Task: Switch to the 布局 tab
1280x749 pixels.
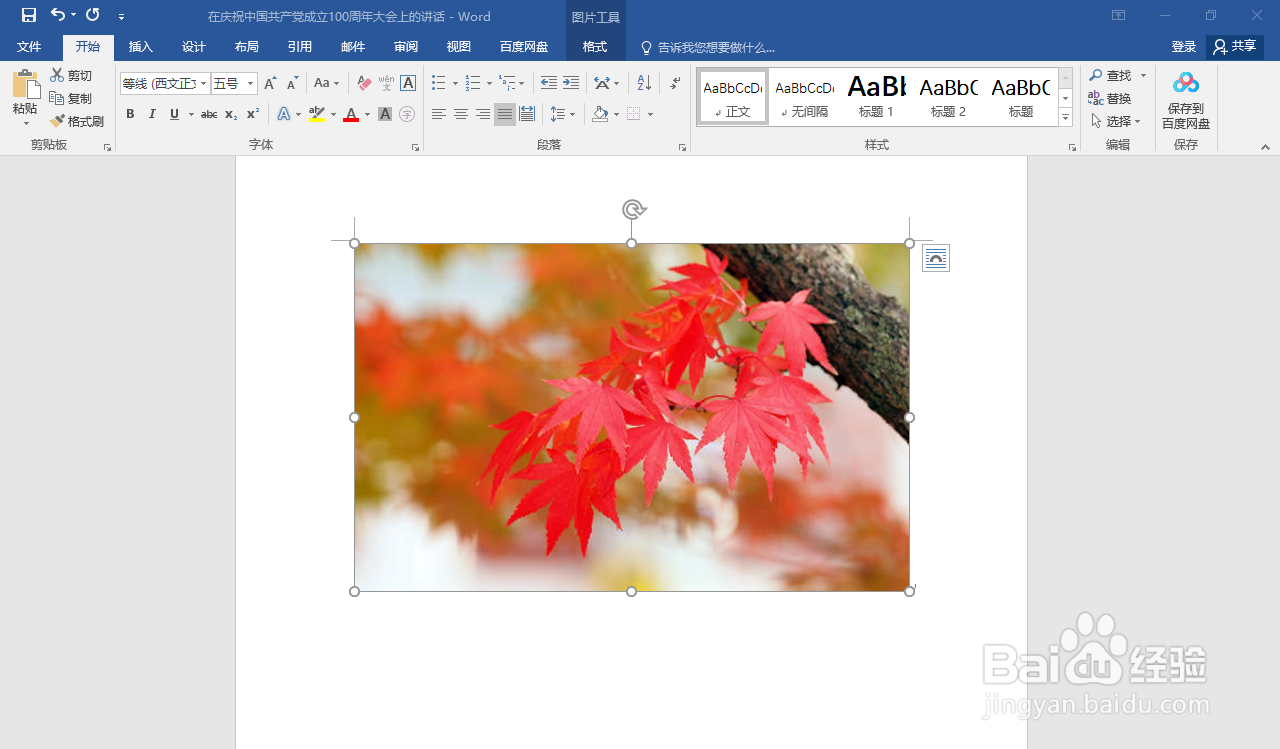Action: tap(247, 47)
